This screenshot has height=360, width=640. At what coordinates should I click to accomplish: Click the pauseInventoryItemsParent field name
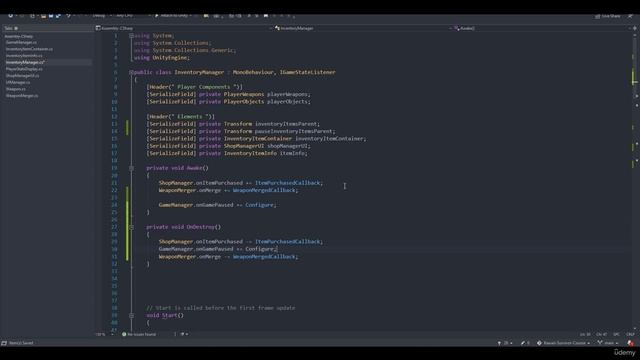click(x=293, y=131)
